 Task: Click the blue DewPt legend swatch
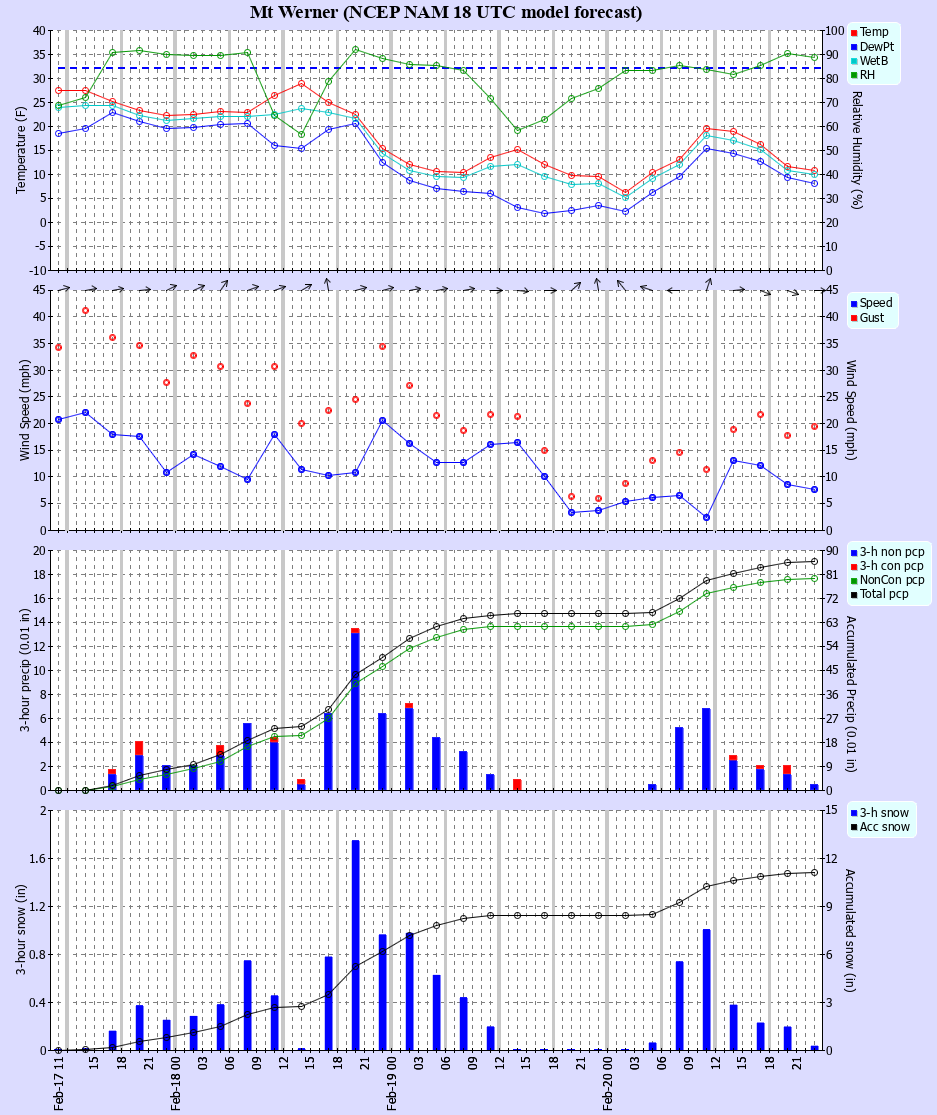(853, 46)
